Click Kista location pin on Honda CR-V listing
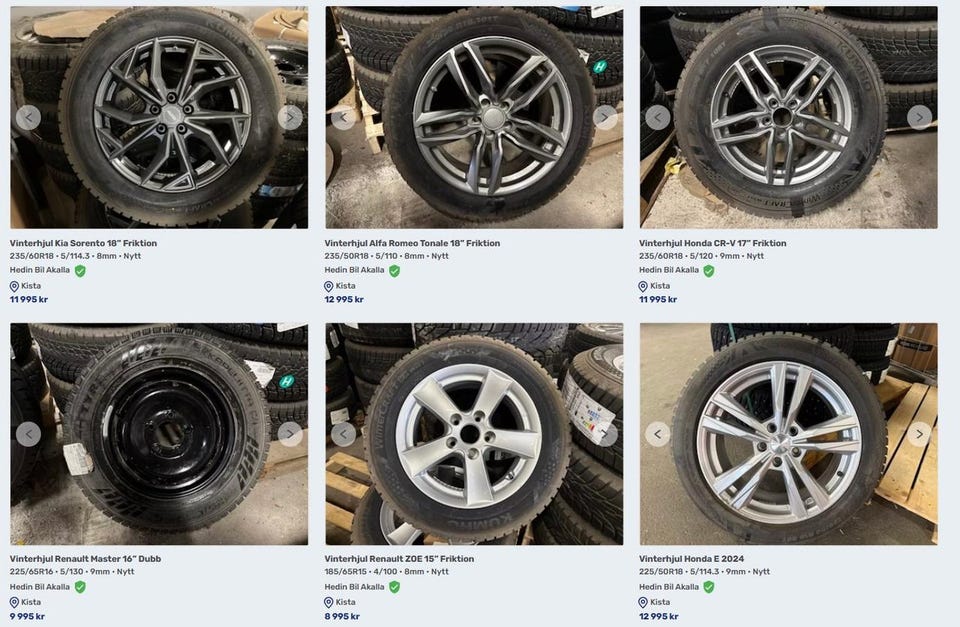Screen dimensions: 960x627 coord(644,286)
